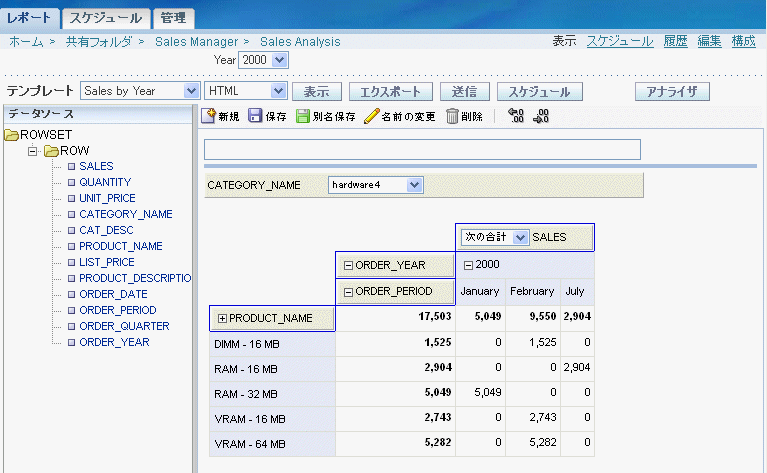Screen dimensions: 767x473
Task: Select CAT_DESC field in tree
Action: click(106, 230)
